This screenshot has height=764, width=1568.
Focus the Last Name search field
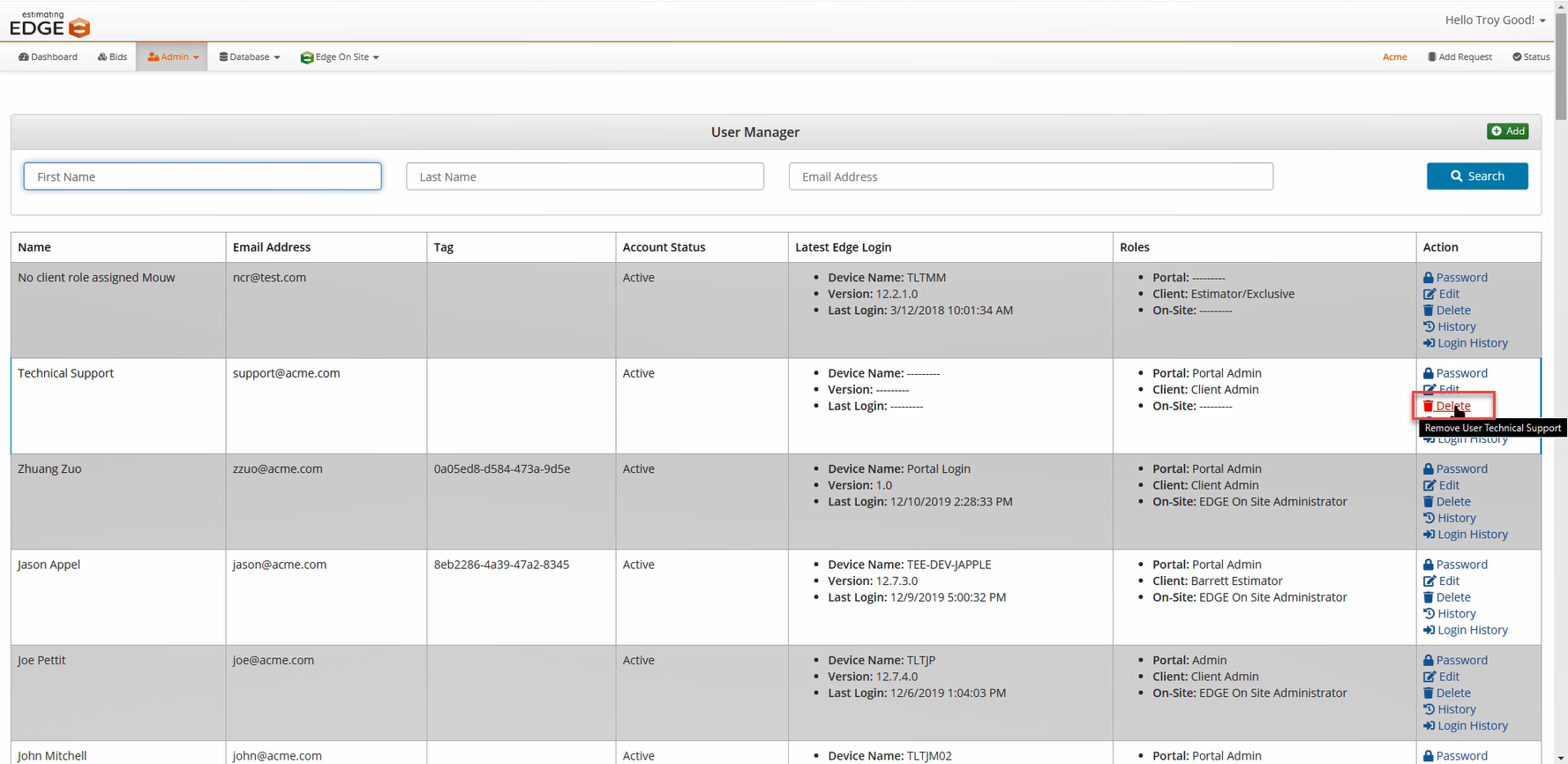[x=585, y=176]
